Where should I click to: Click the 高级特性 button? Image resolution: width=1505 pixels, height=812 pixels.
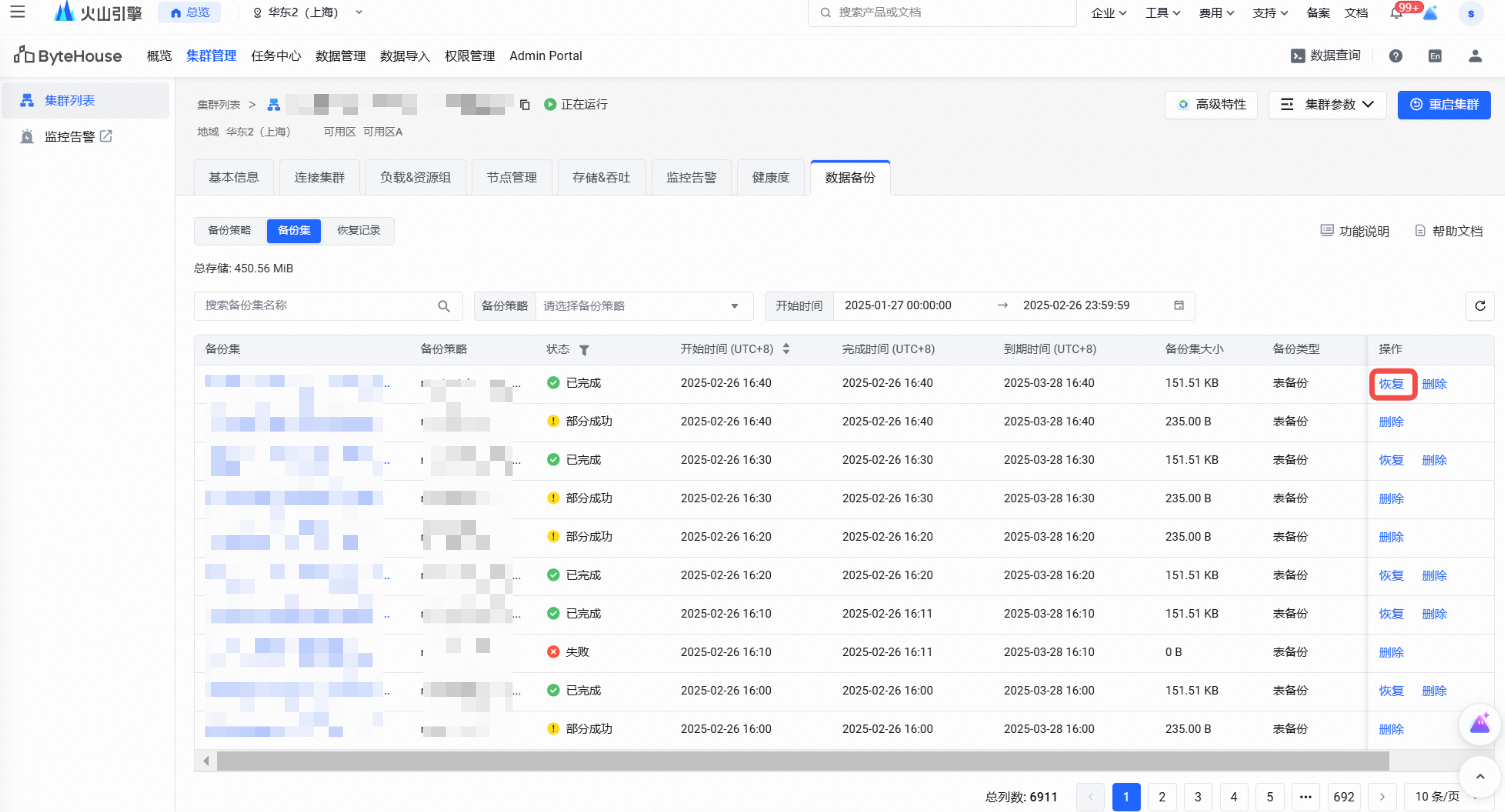(1211, 105)
